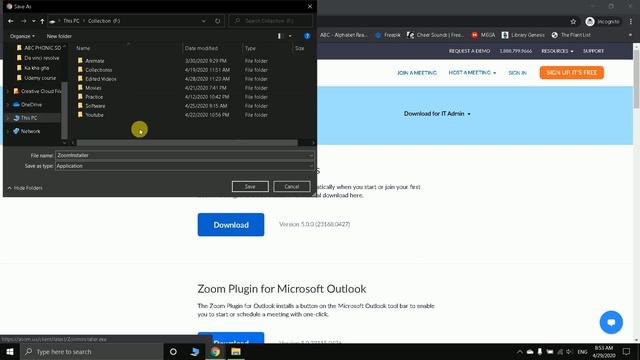Open recent locations dropdown arrow
Screen dimensions: 640x360
[33, 21]
